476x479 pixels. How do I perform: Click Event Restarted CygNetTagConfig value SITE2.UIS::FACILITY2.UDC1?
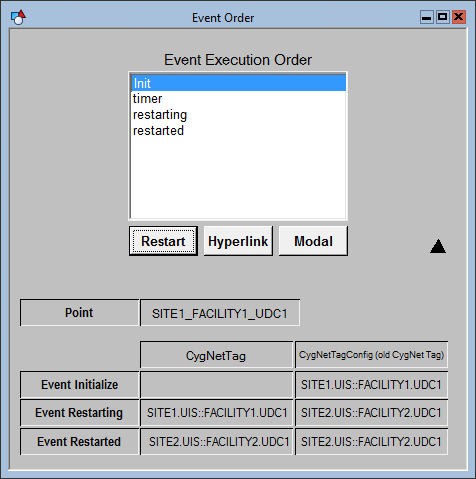pyautogui.click(x=371, y=441)
